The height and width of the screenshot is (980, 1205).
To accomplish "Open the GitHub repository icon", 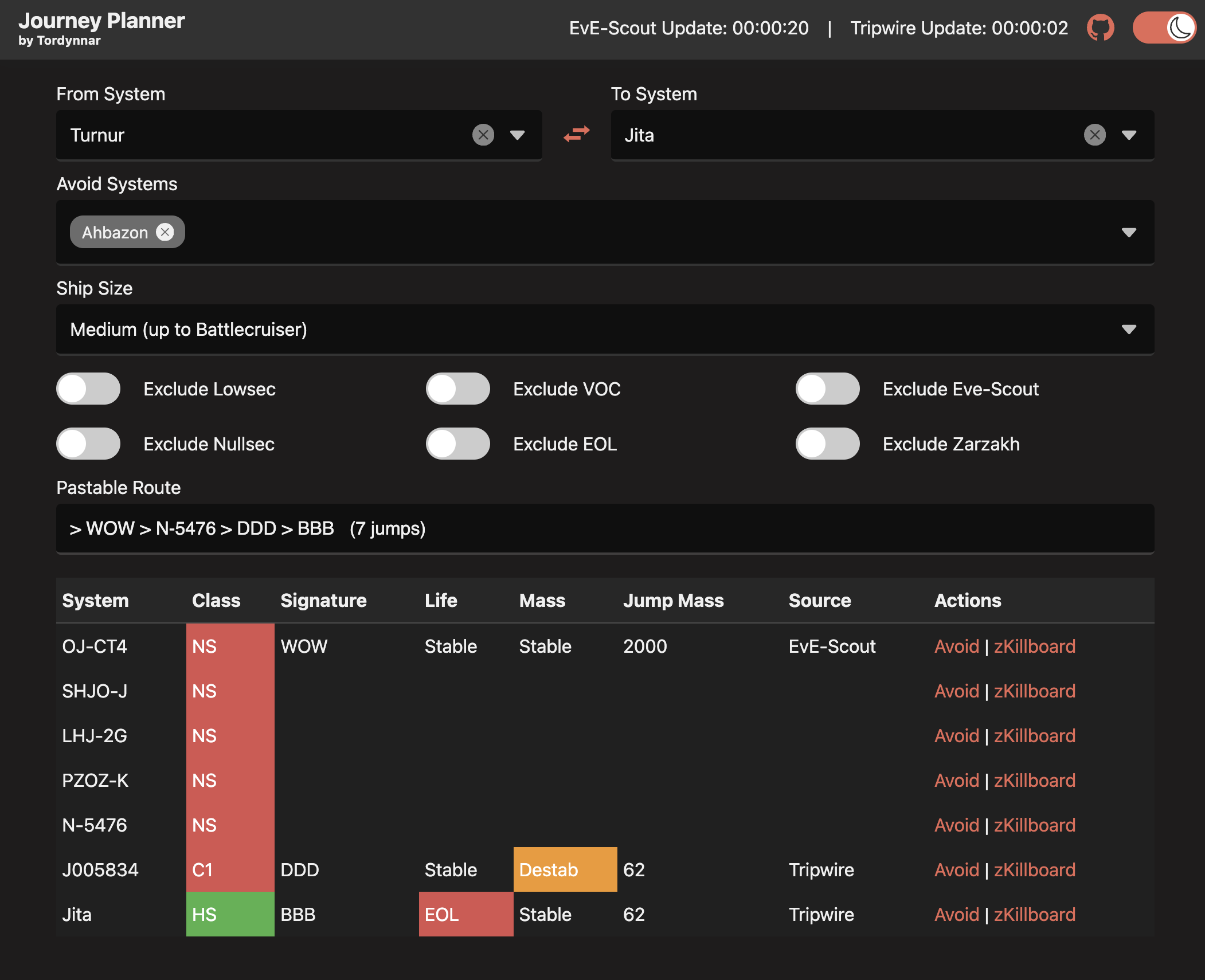I will pos(1100,28).
